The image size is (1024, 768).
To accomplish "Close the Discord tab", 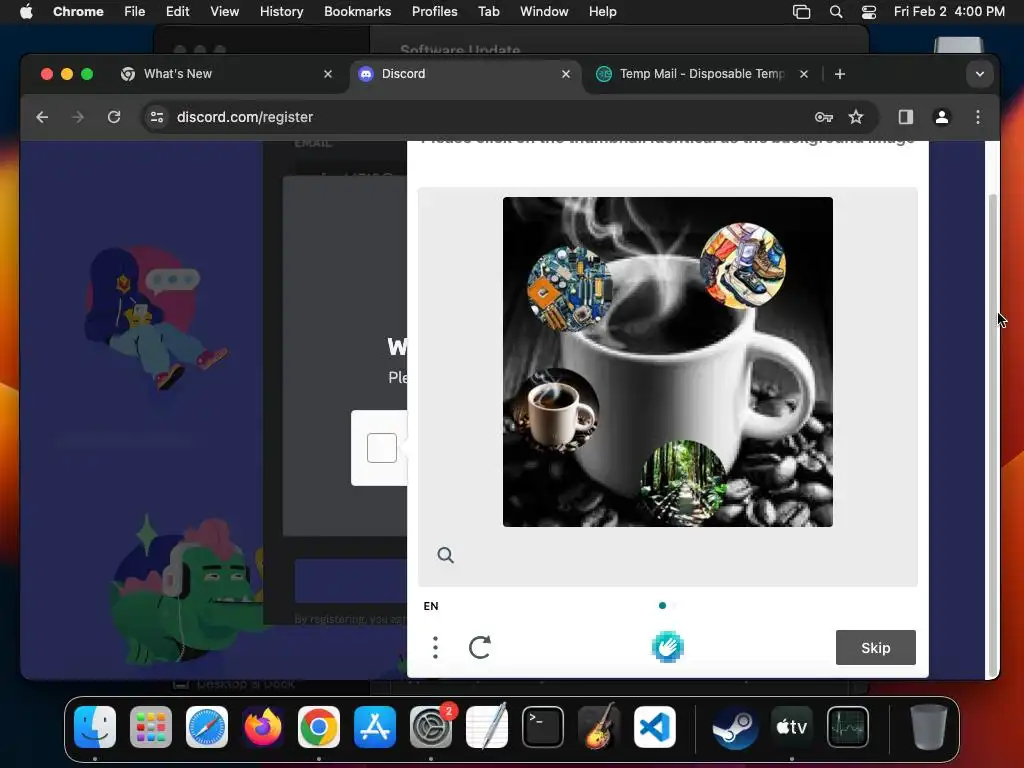I will (566, 74).
